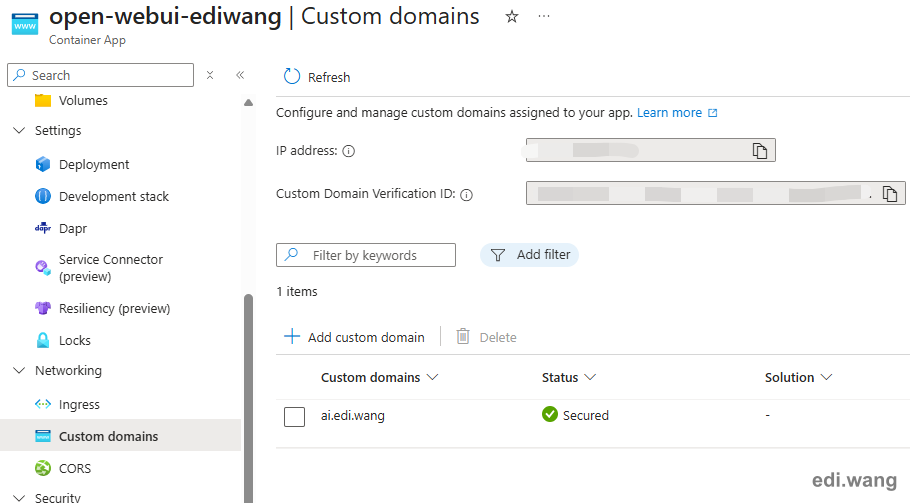Open the more options ellipsis in the header
This screenshot has height=503, width=910.
(x=544, y=16)
